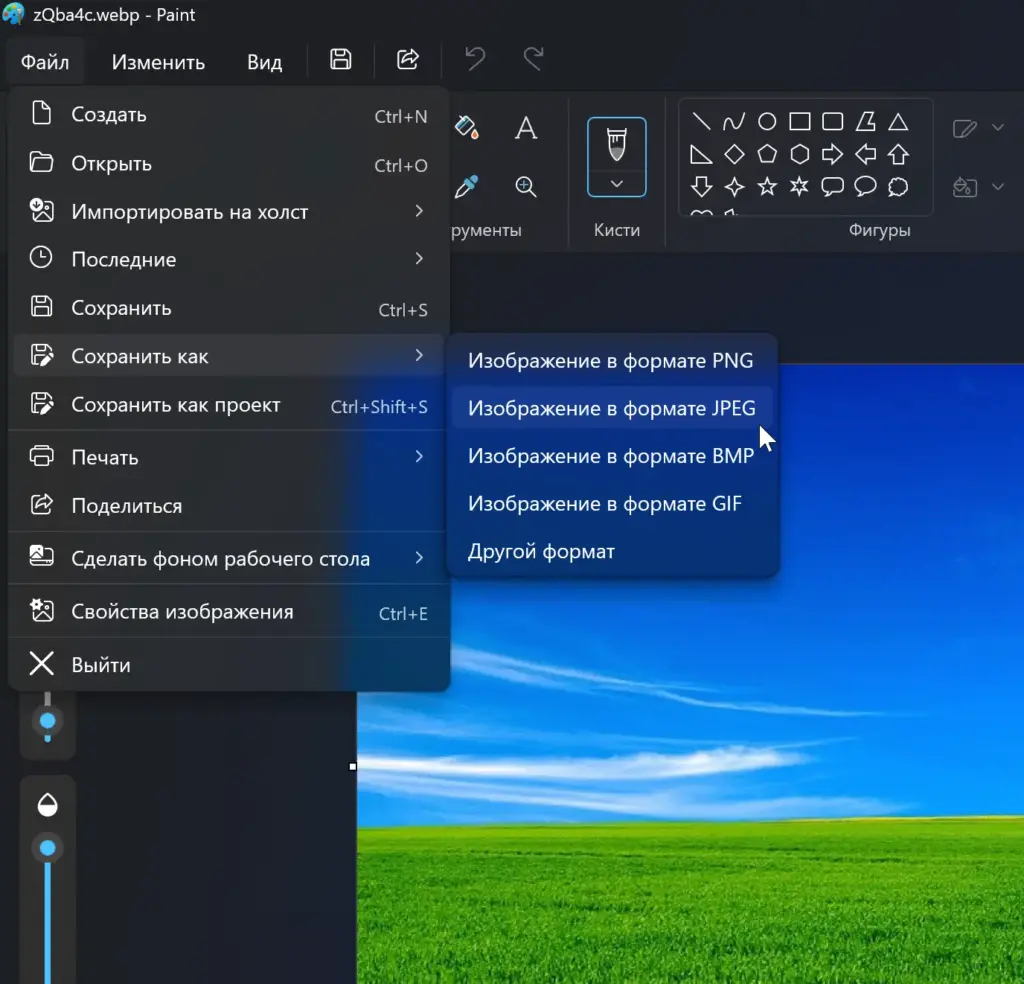Select the Color picker eyedropper tool
This screenshot has height=984, width=1024.
pyautogui.click(x=466, y=187)
